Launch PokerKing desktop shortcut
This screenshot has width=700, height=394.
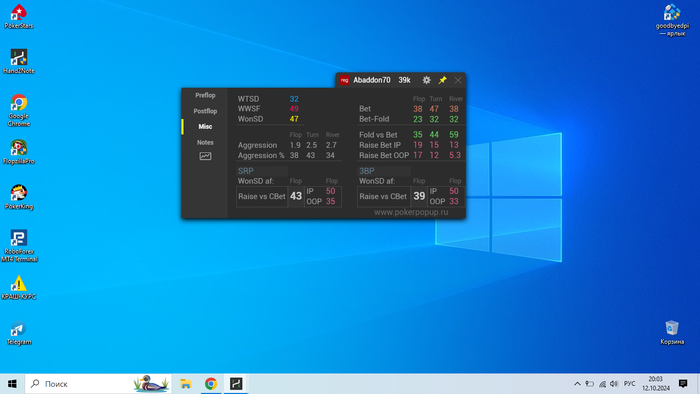[19, 197]
